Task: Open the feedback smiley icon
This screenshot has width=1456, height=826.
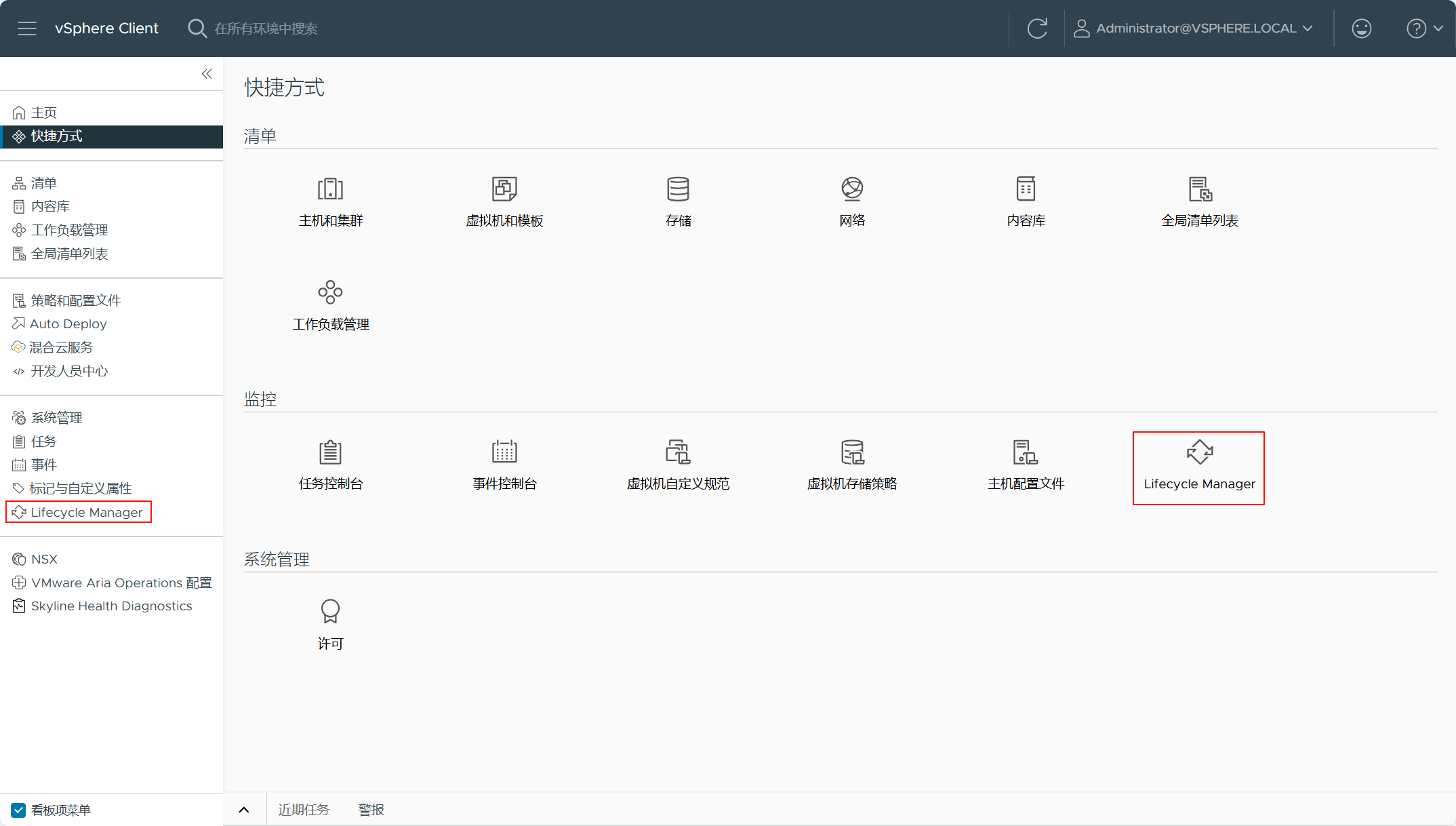Action: (x=1361, y=28)
